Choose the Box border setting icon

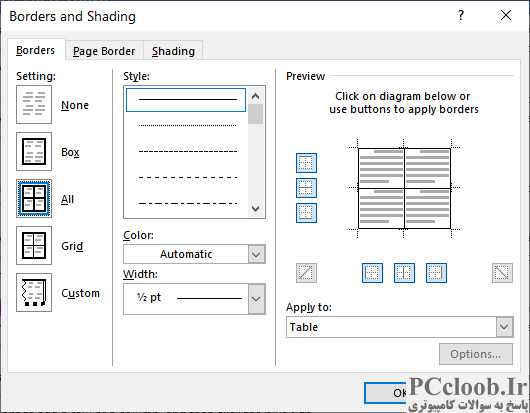click(34, 151)
